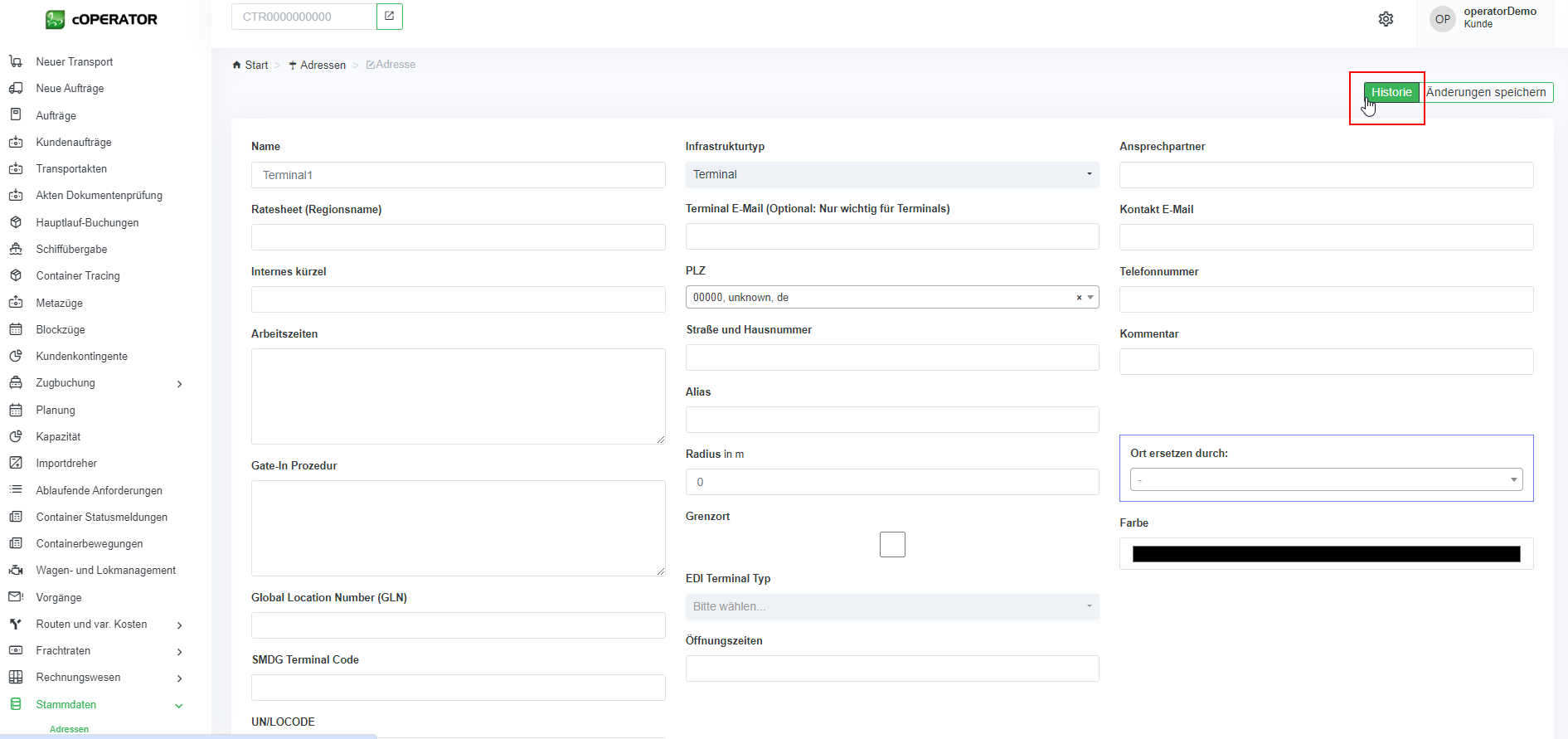The width and height of the screenshot is (1568, 739).
Task: Click the Neuer Transport cart icon
Action: (x=16, y=61)
